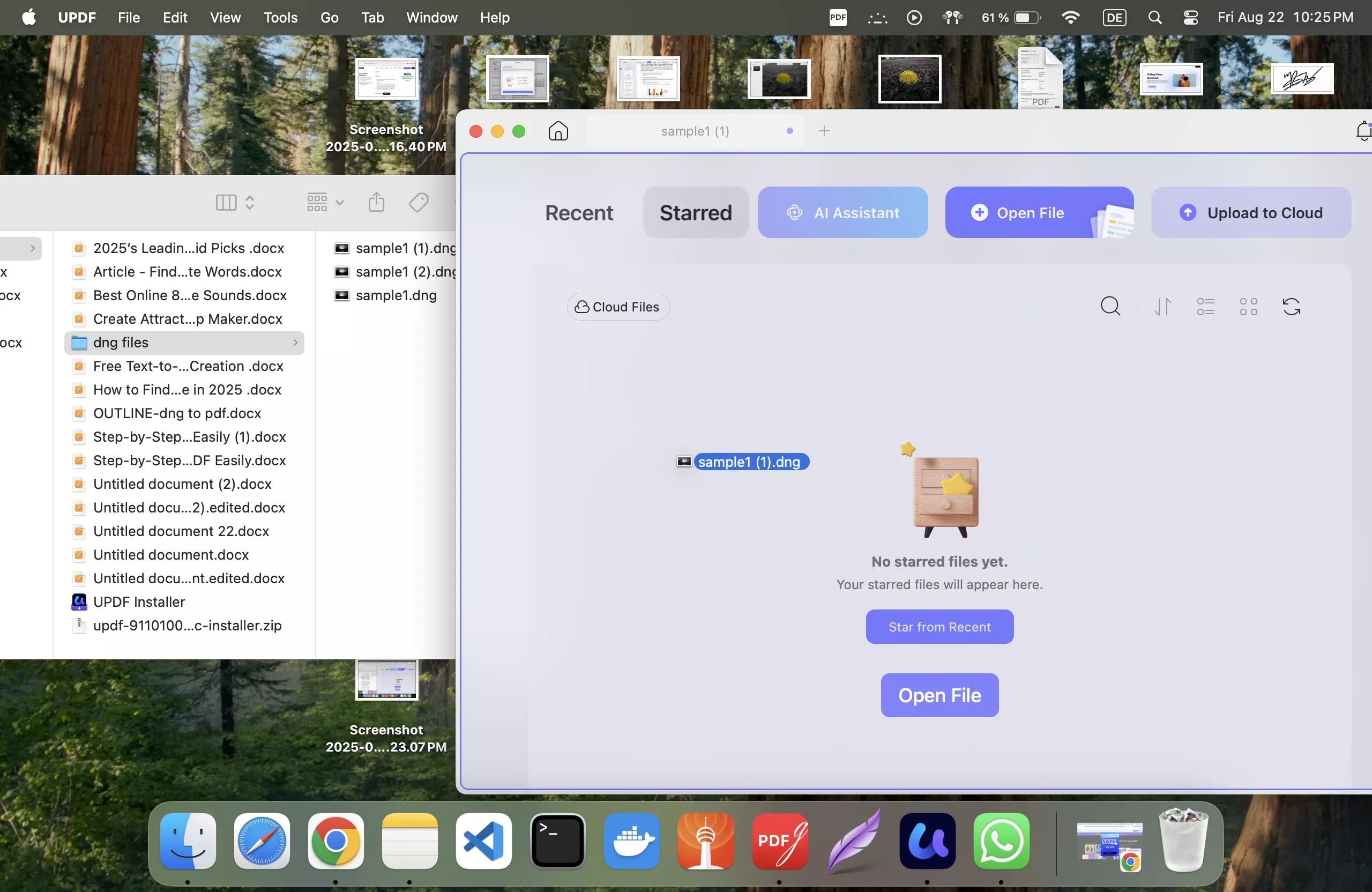The image size is (1372, 892).
Task: Switch to list view layout icon
Action: tap(1205, 306)
